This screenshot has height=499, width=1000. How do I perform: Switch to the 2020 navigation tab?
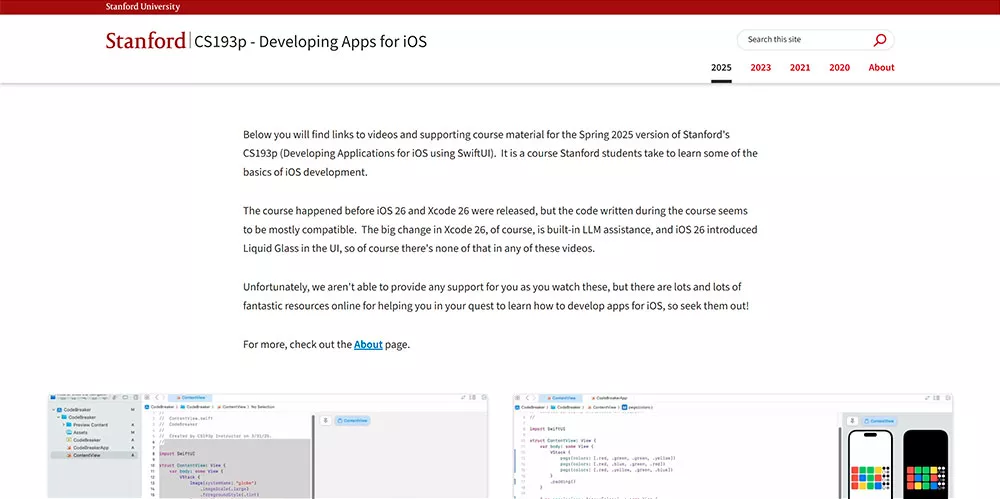[x=839, y=68]
